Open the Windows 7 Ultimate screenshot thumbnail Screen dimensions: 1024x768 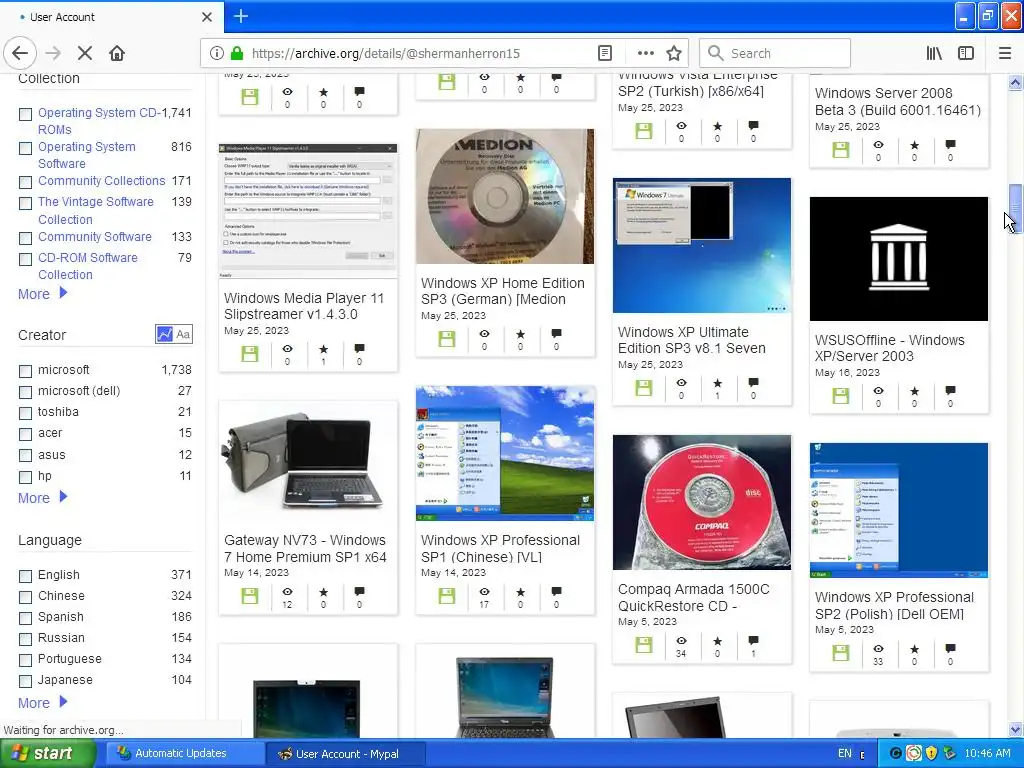[x=701, y=245]
